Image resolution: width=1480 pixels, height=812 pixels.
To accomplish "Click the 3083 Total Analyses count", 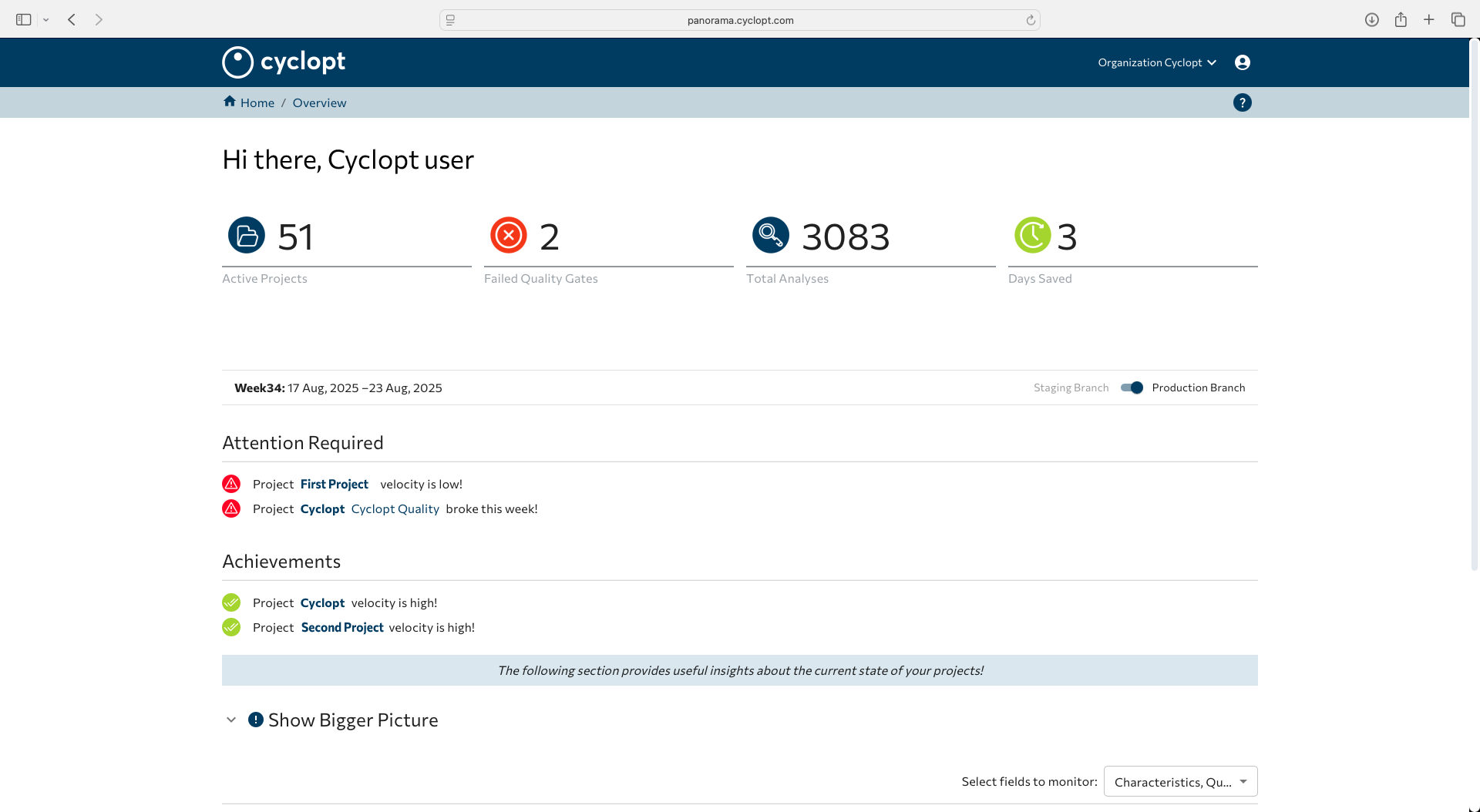I will 846,237.
